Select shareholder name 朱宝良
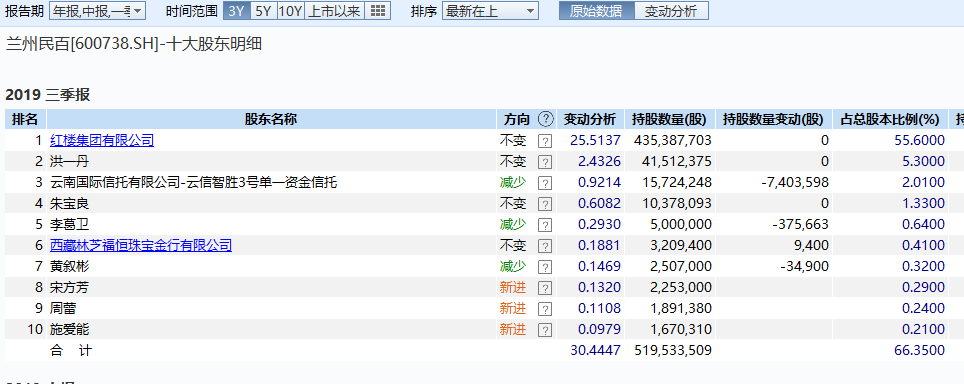 (x=69, y=203)
